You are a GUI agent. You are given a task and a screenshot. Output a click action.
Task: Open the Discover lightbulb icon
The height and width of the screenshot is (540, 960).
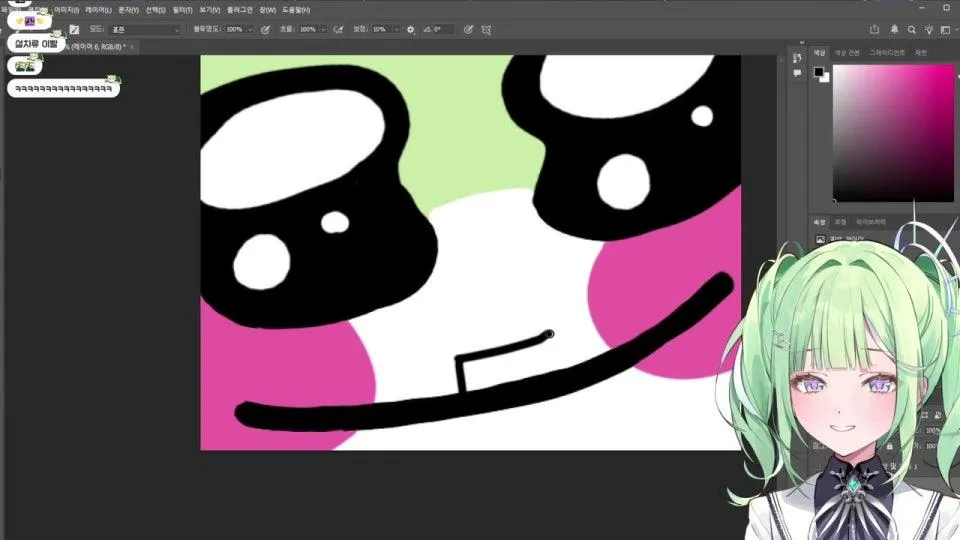929,29
